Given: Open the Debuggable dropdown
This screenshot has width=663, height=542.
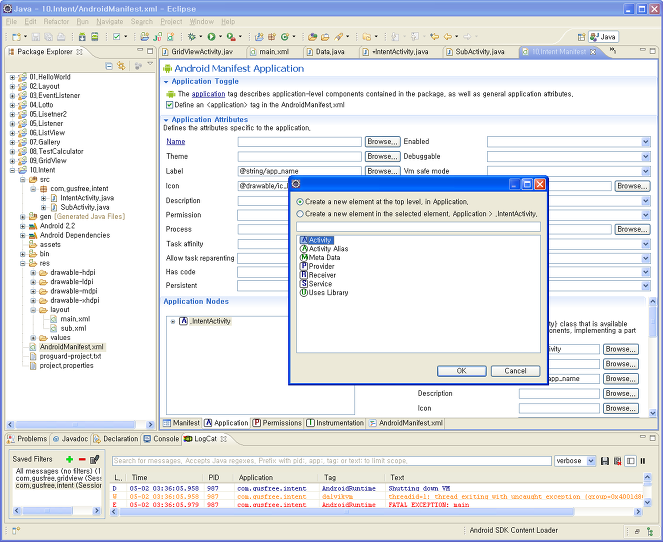Looking at the screenshot, I should (x=646, y=157).
